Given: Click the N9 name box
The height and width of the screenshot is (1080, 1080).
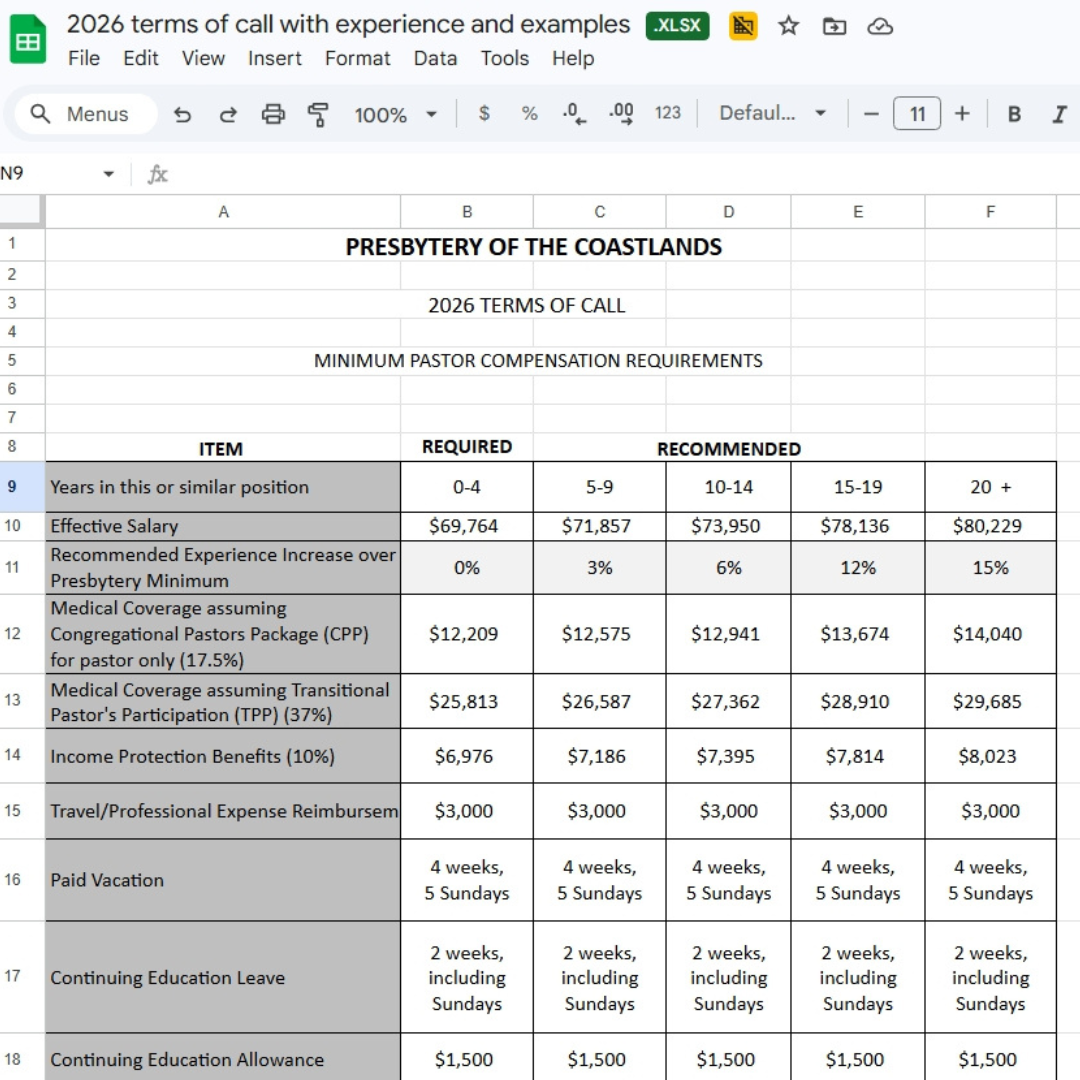Looking at the screenshot, I should 48,173.
